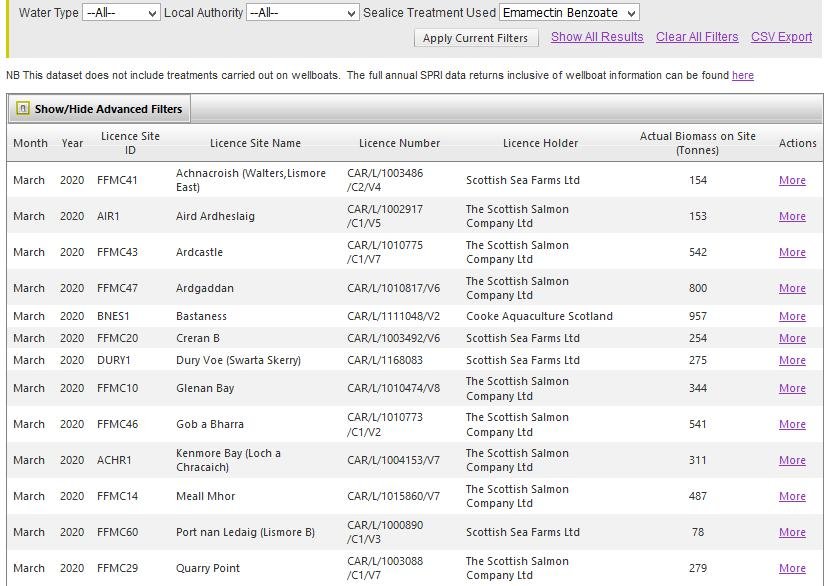
Task: Sort table by the Month column header
Action: pos(30,143)
